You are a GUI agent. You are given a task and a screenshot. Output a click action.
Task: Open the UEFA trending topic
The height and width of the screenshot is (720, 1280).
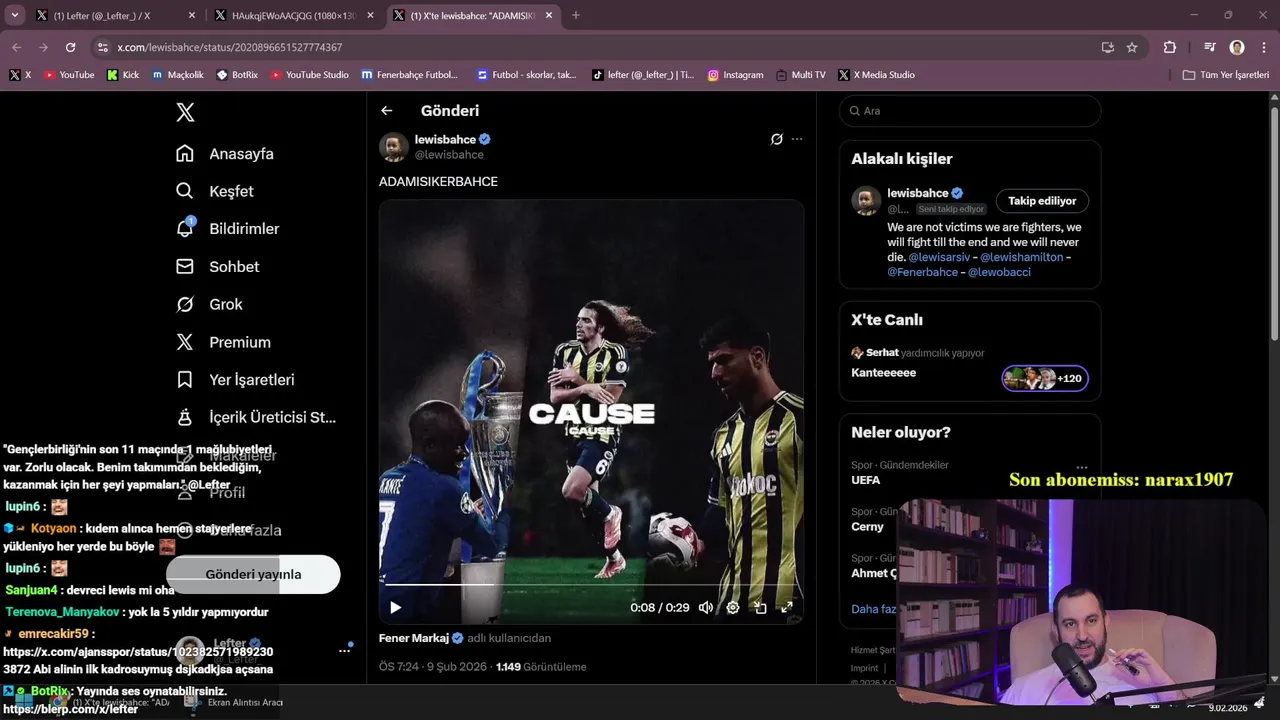point(866,480)
